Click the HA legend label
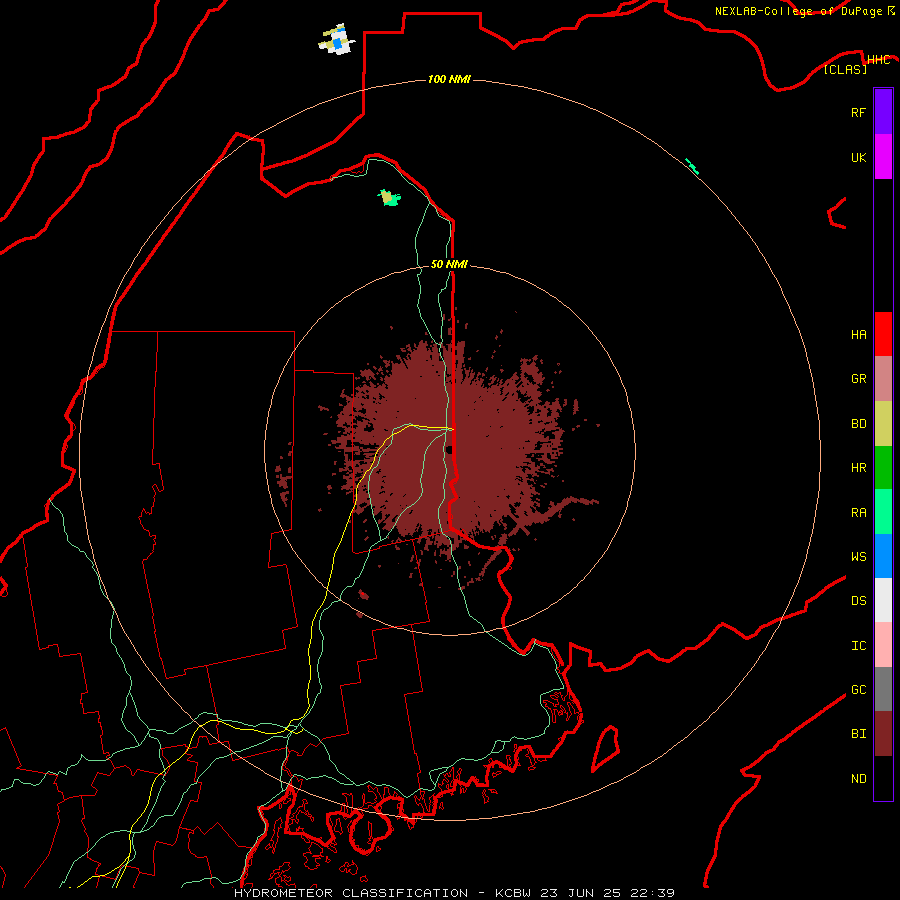The width and height of the screenshot is (900, 900). pyautogui.click(x=858, y=335)
